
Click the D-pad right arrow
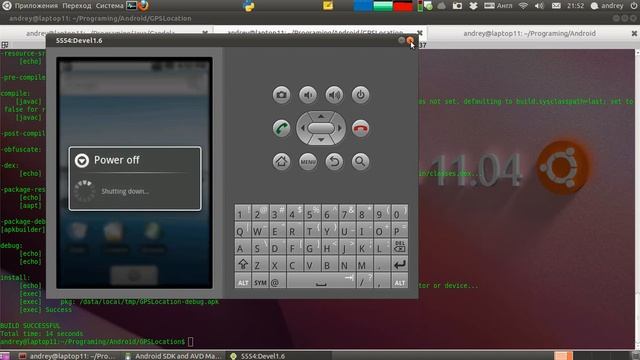click(x=340, y=128)
